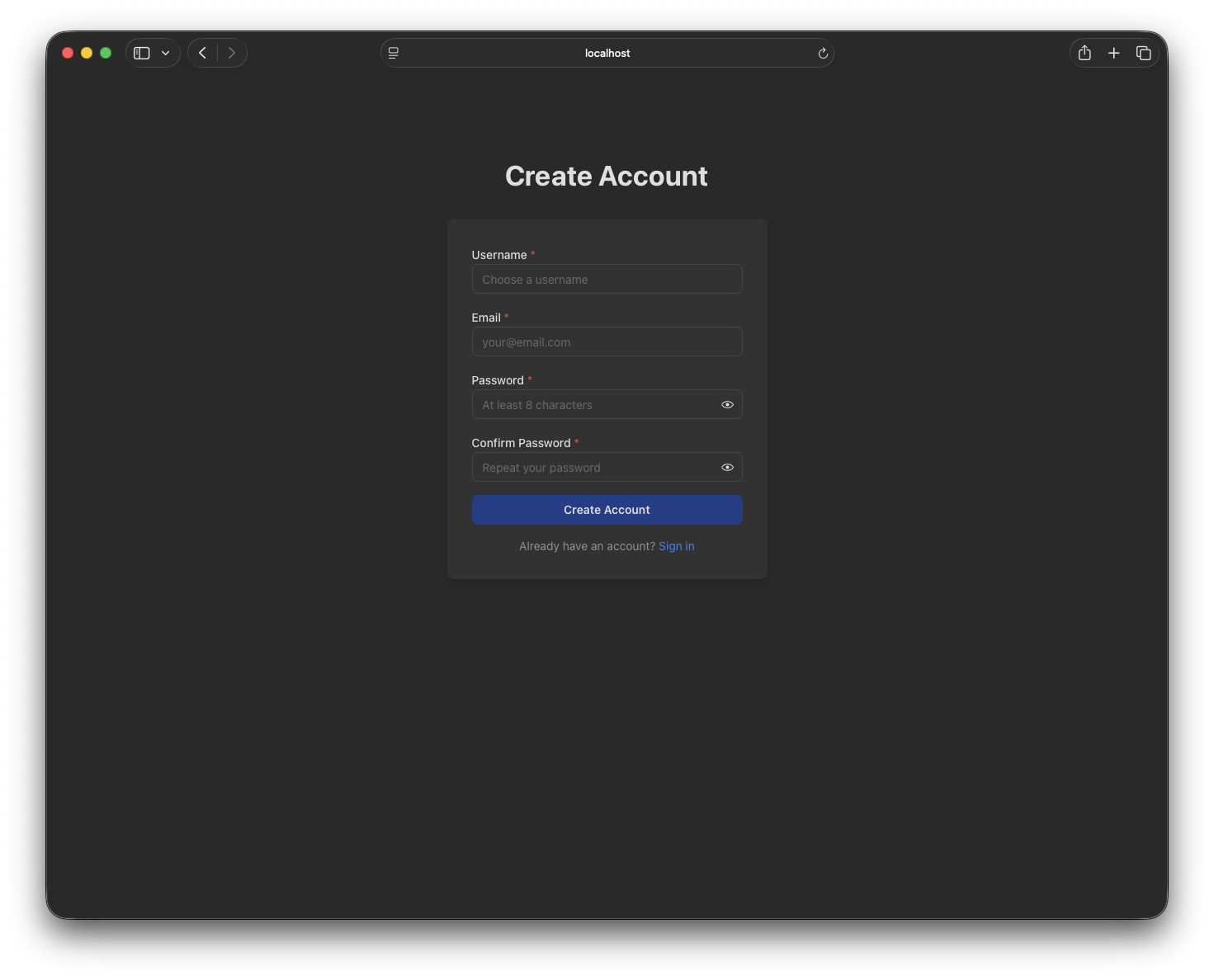Open the page menu icon in address bar
1214x980 pixels.
tap(394, 53)
